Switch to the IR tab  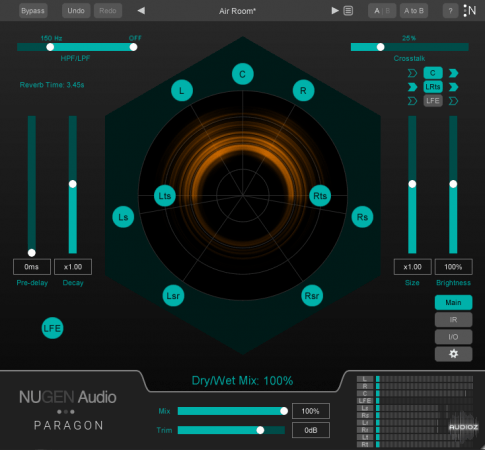click(x=453, y=320)
